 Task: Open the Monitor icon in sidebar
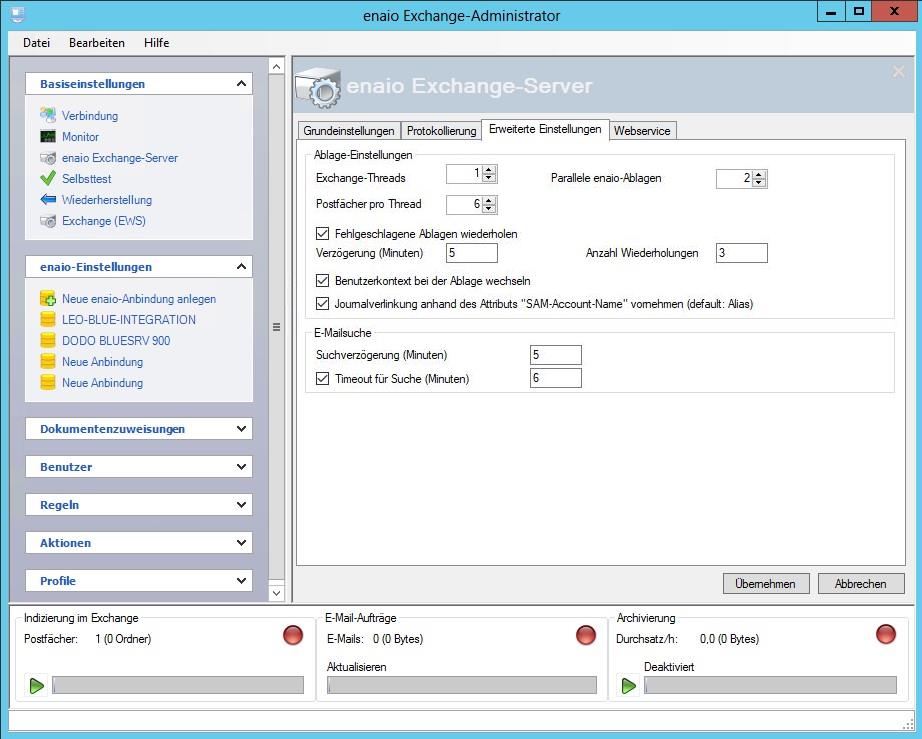coord(48,137)
